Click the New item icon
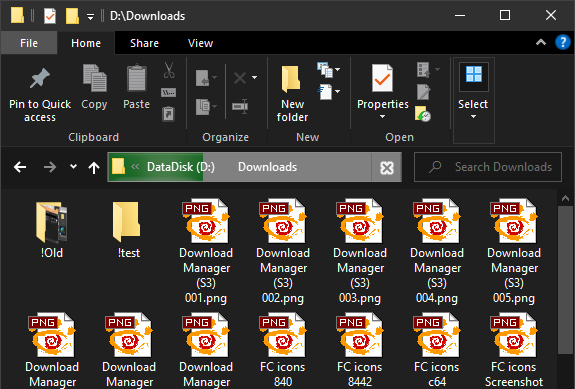Screen dimensions: 575x389 pyautogui.click(x=325, y=70)
